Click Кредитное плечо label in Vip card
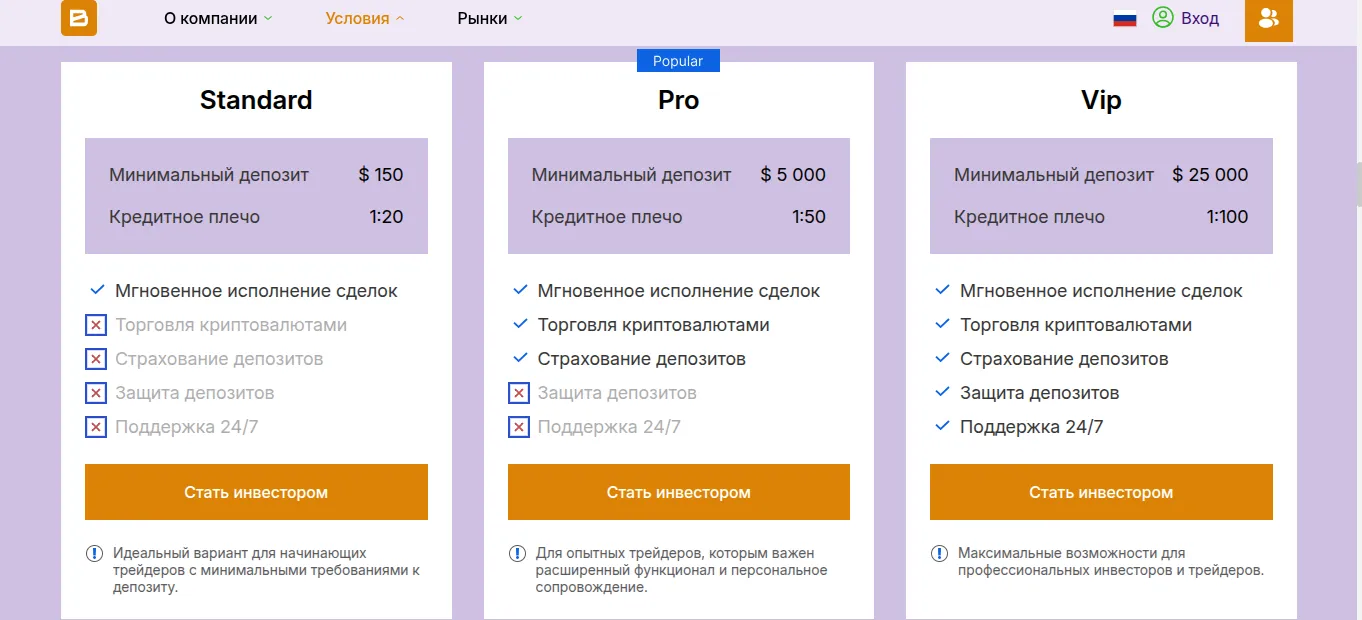 1029,217
